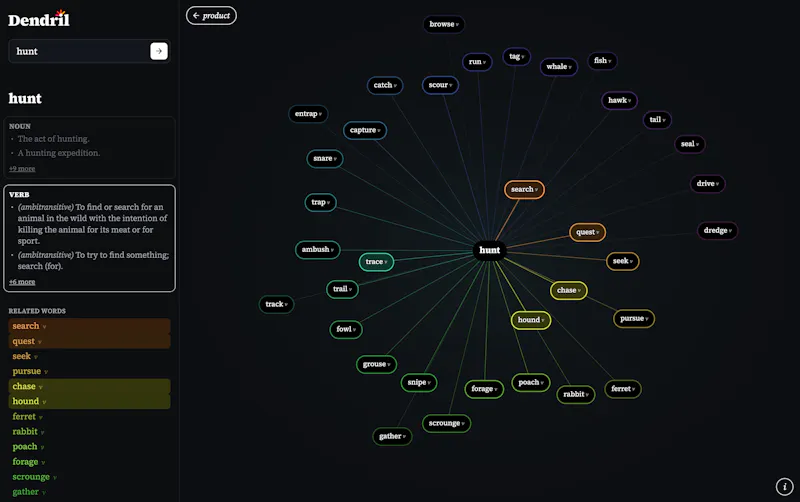800x502 pixels.
Task: Select the quest graph node
Action: click(587, 233)
